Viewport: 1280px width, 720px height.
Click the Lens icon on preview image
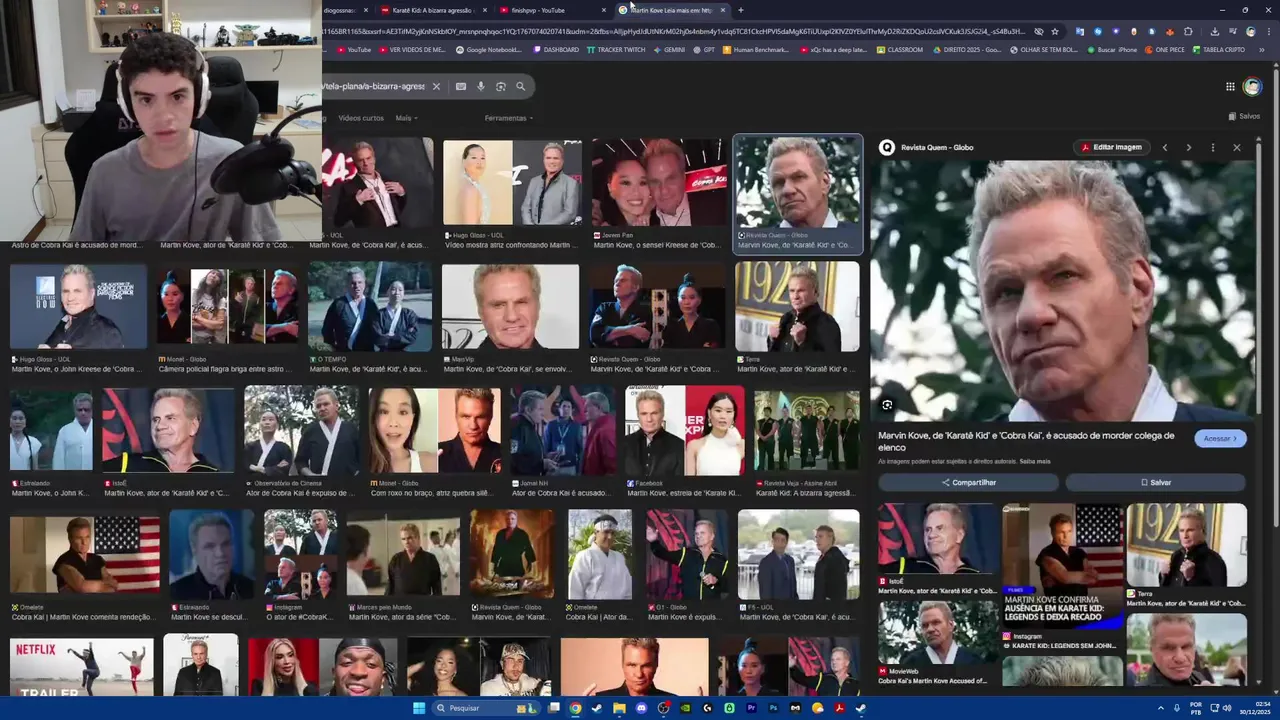pos(887,405)
